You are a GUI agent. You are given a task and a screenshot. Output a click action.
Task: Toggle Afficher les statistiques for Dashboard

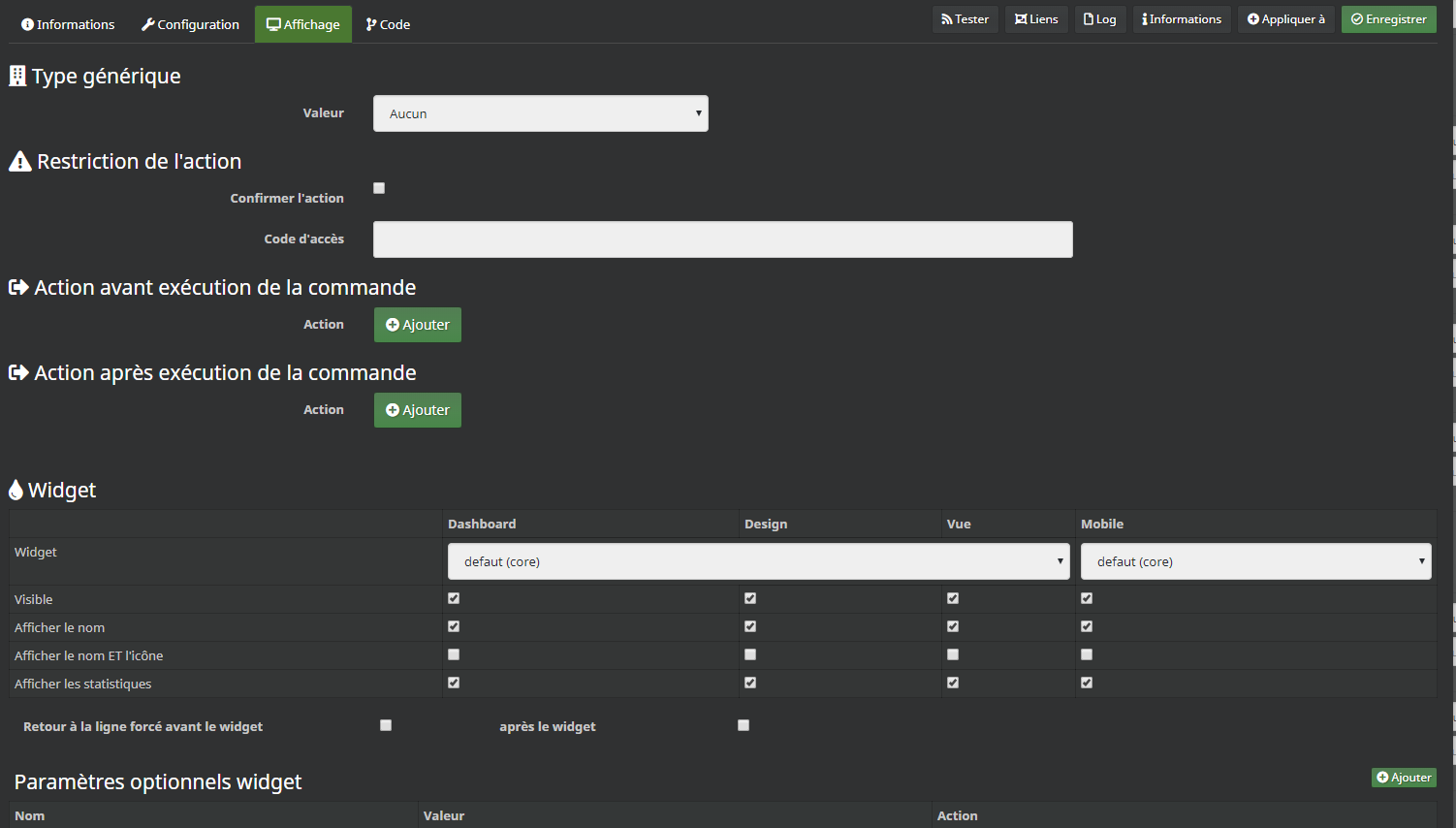[x=454, y=683]
